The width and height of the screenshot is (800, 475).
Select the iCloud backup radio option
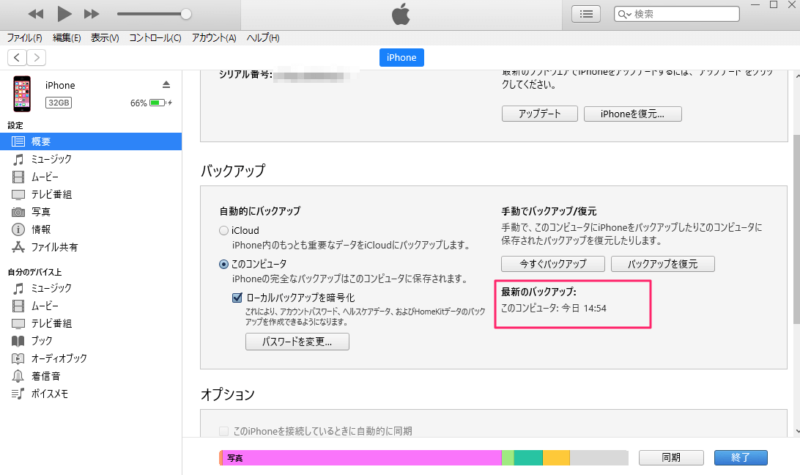click(223, 231)
